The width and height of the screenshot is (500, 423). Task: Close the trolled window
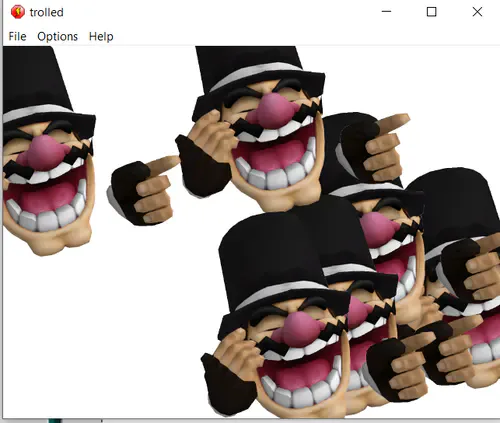(x=477, y=12)
